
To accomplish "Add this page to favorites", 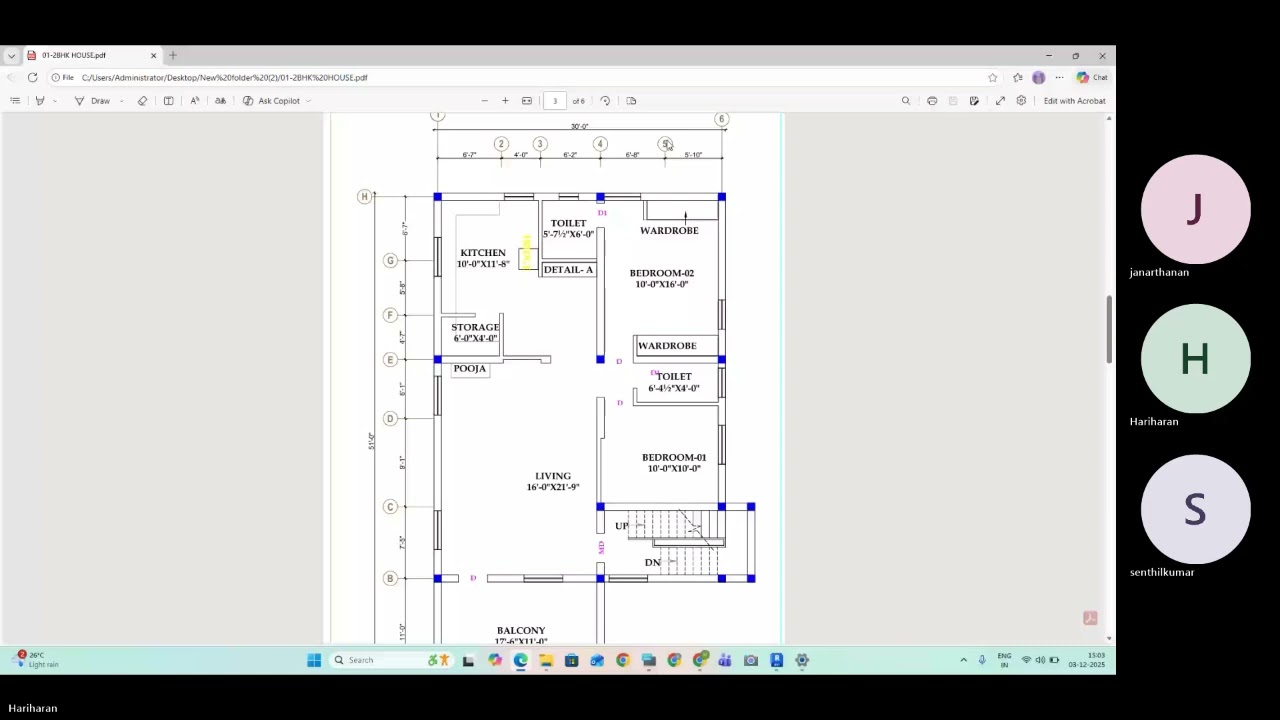I will (x=993, y=78).
